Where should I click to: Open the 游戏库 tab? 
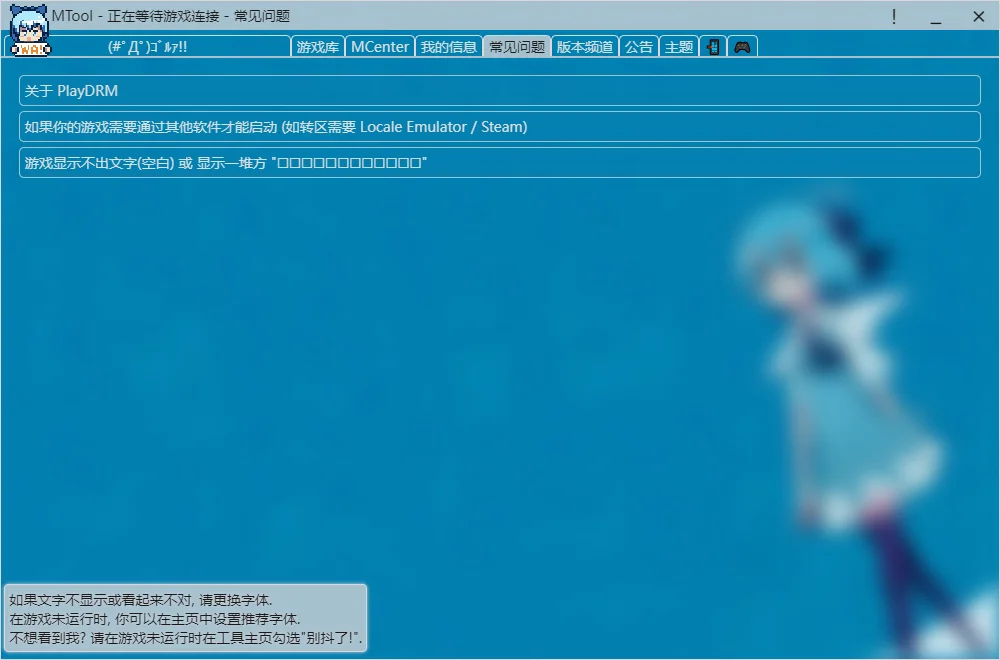click(x=318, y=47)
